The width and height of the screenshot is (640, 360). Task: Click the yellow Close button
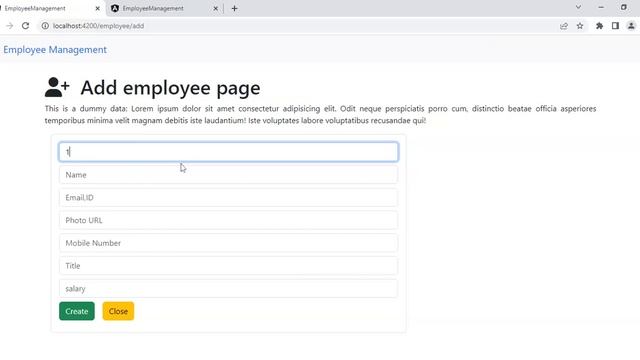click(x=118, y=311)
